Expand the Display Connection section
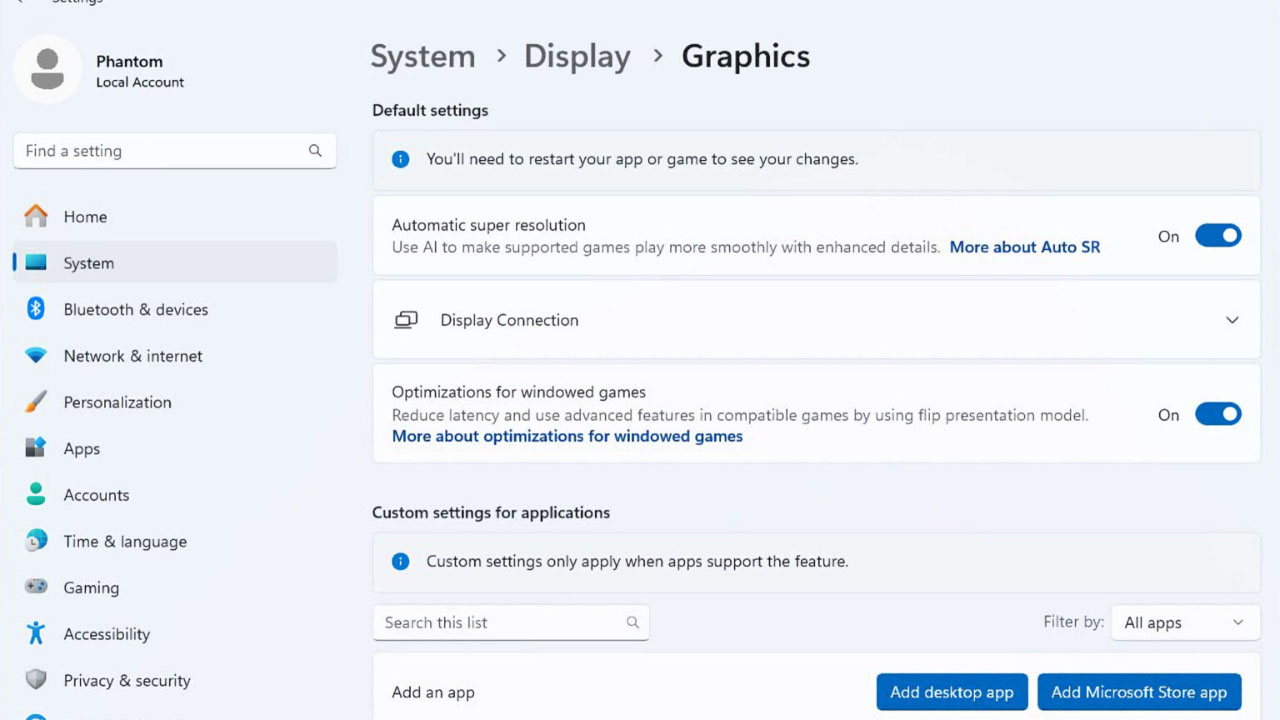The image size is (1280, 720). tap(1232, 320)
